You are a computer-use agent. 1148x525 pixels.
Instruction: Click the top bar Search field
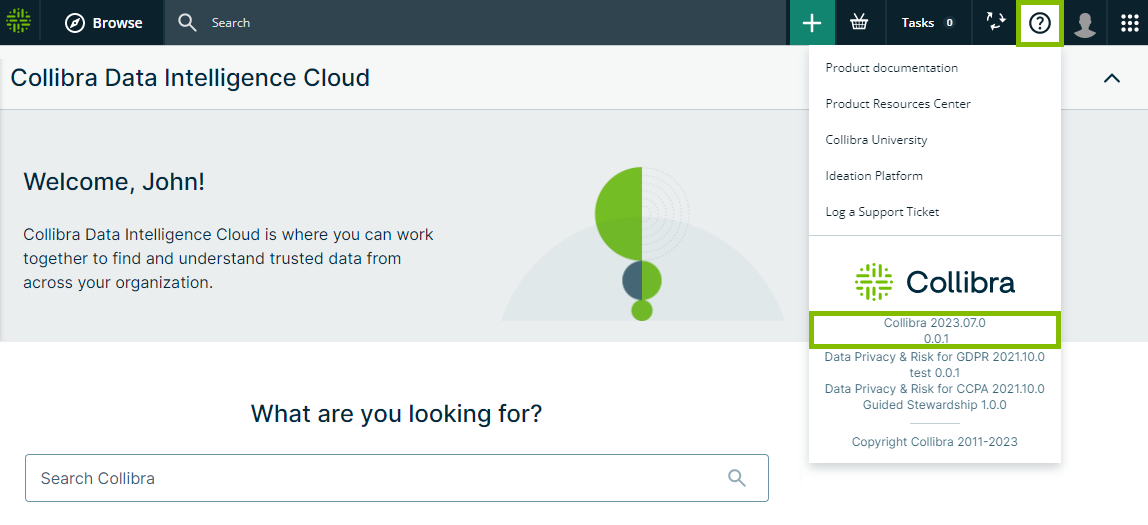(x=480, y=23)
